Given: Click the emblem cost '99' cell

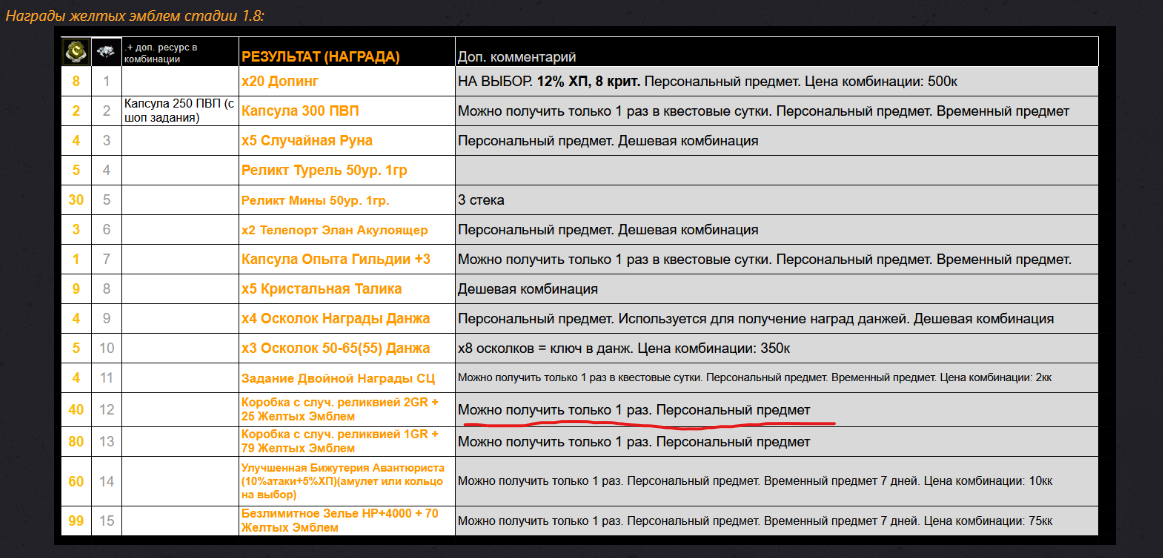Looking at the screenshot, I should coord(76,521).
